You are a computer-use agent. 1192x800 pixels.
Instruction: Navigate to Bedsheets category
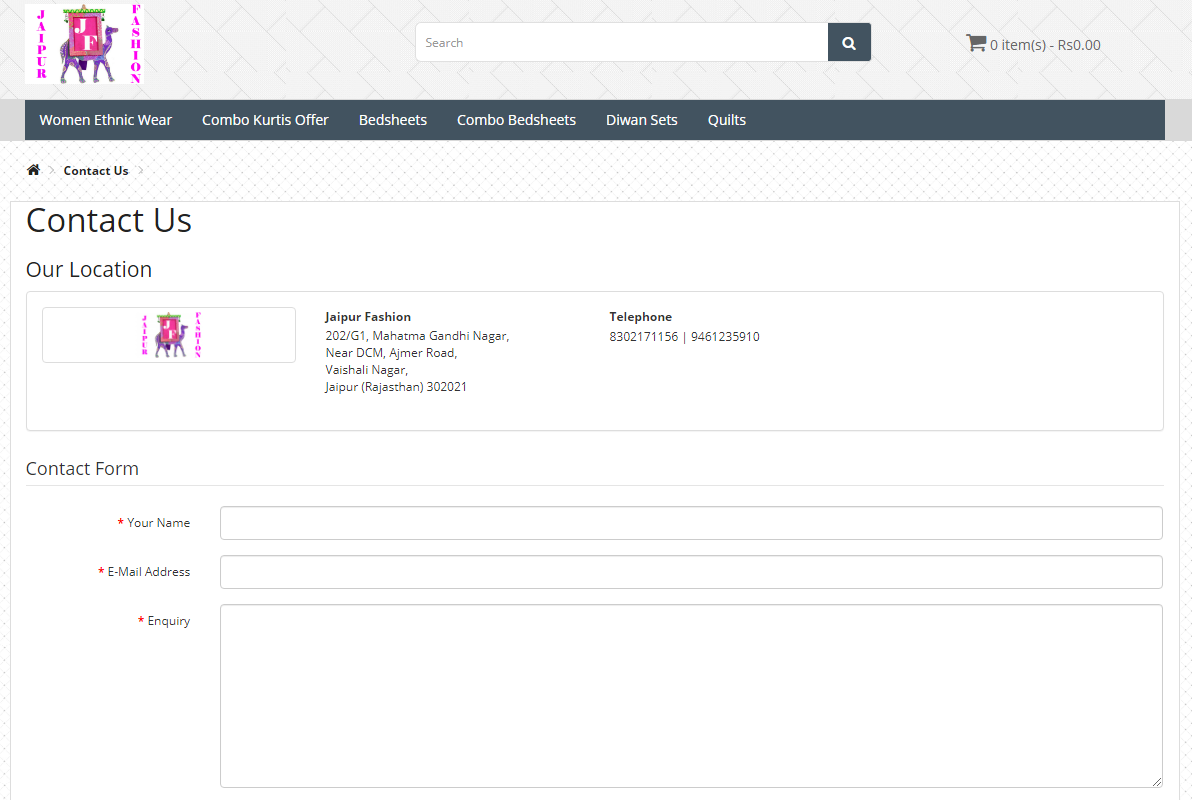coord(392,120)
